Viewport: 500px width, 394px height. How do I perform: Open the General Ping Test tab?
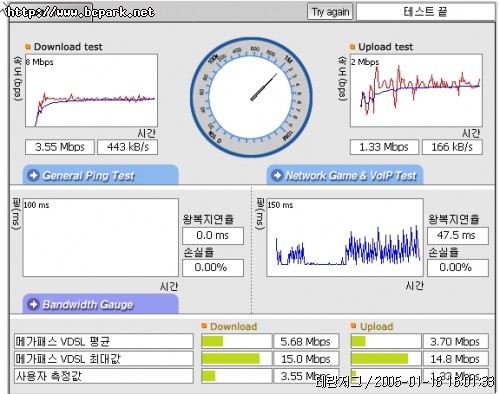(101, 175)
